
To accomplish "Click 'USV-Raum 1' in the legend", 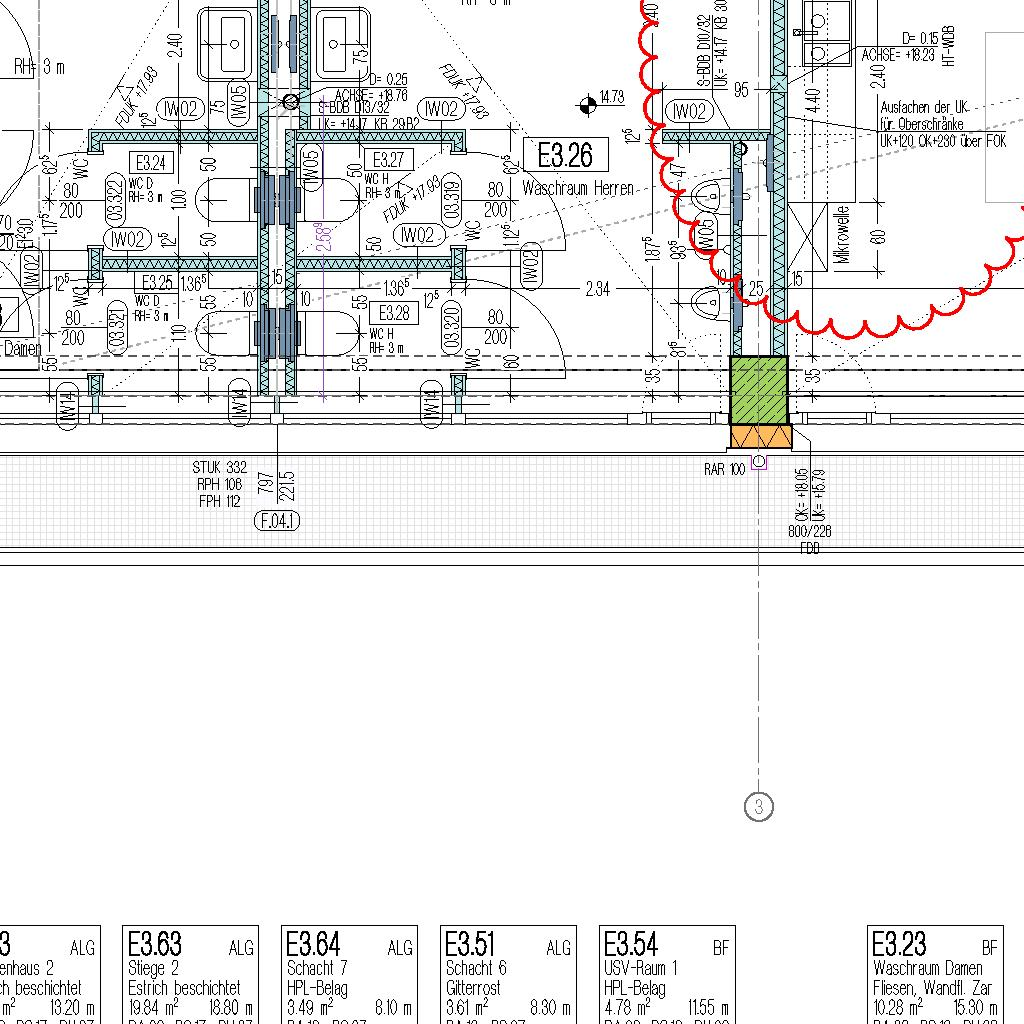I will [x=641, y=968].
